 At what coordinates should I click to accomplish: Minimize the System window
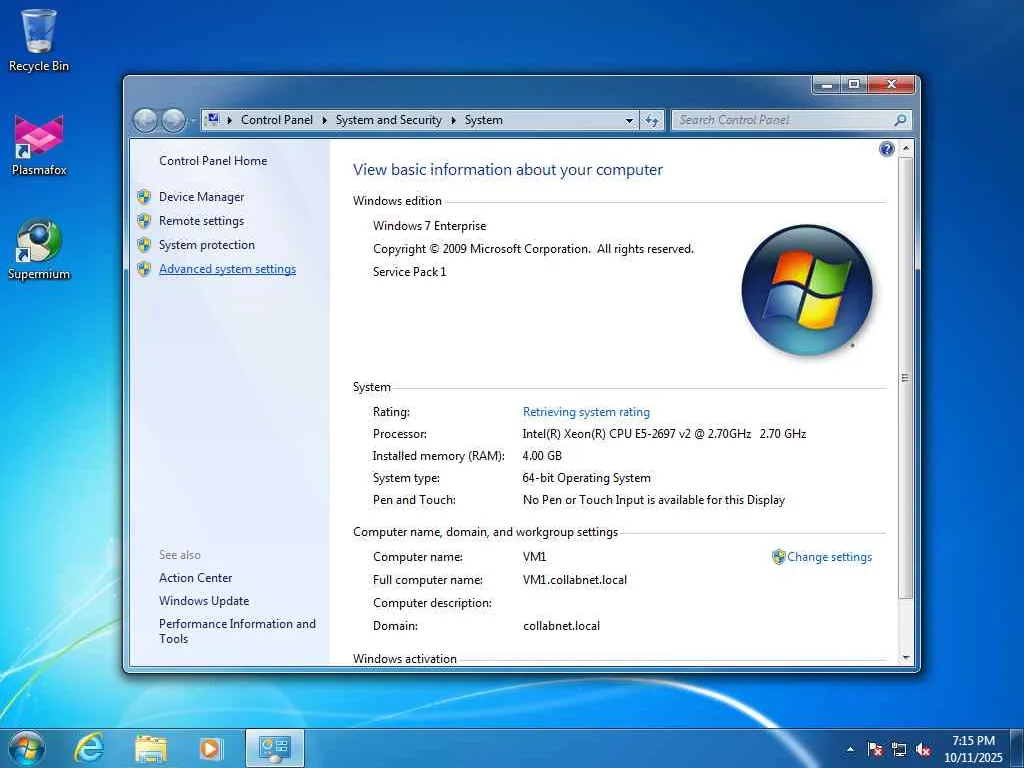coord(827,84)
